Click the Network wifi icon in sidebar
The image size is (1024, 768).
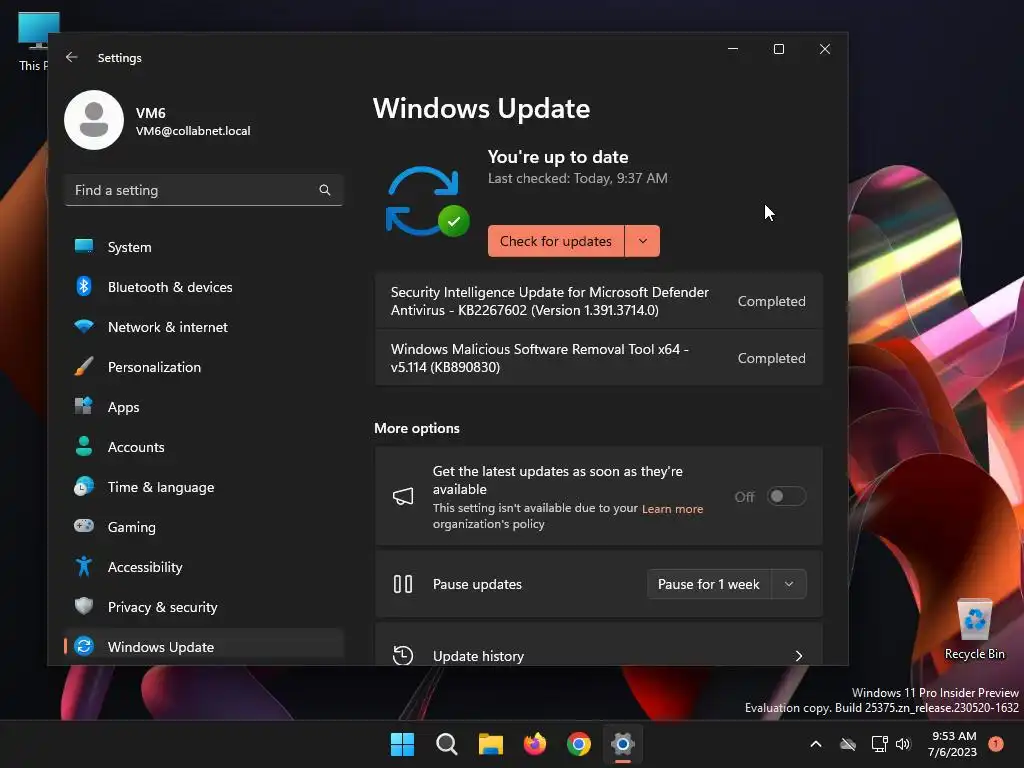84,326
